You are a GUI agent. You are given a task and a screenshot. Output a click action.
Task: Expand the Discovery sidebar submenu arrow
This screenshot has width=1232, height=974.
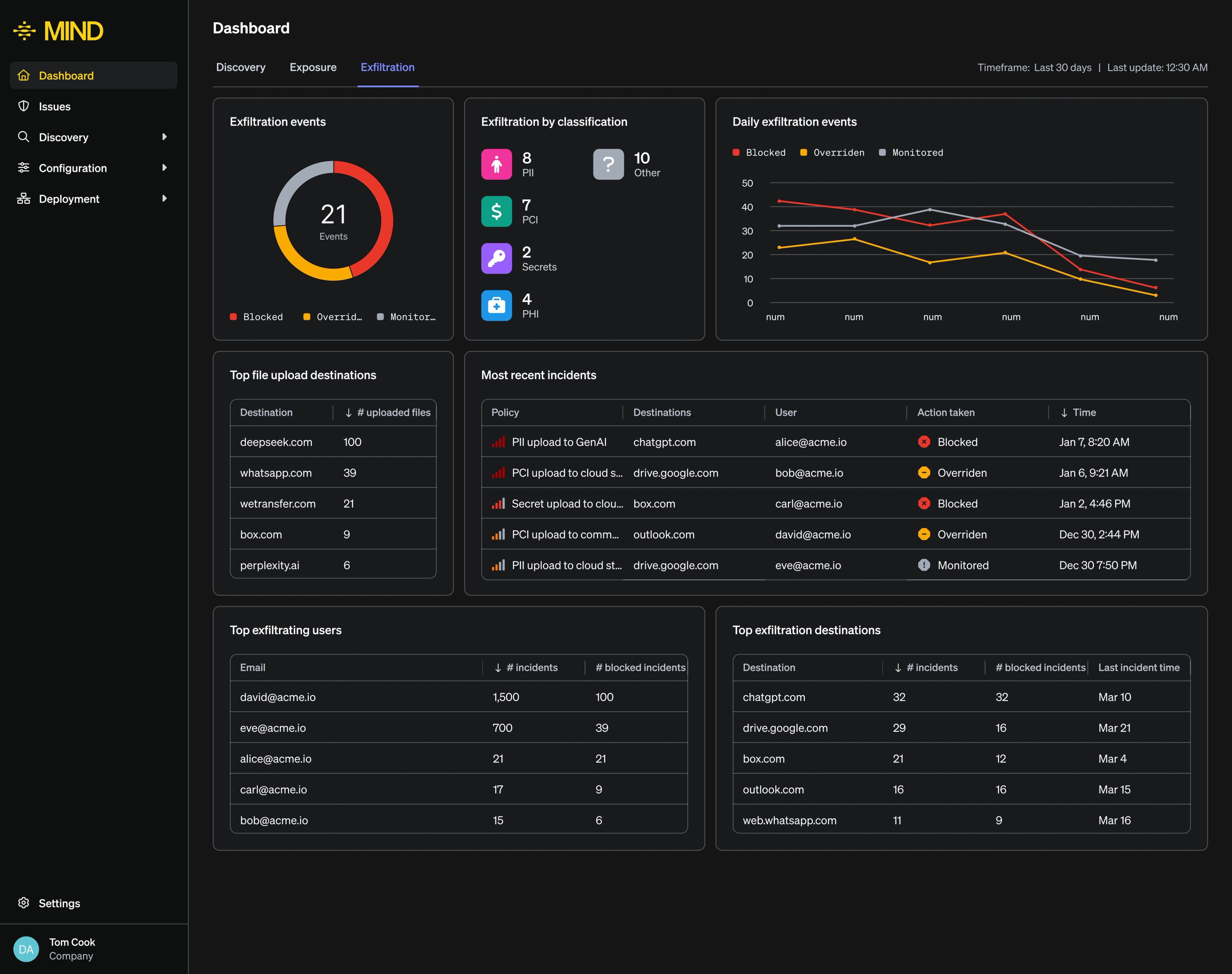pos(164,137)
